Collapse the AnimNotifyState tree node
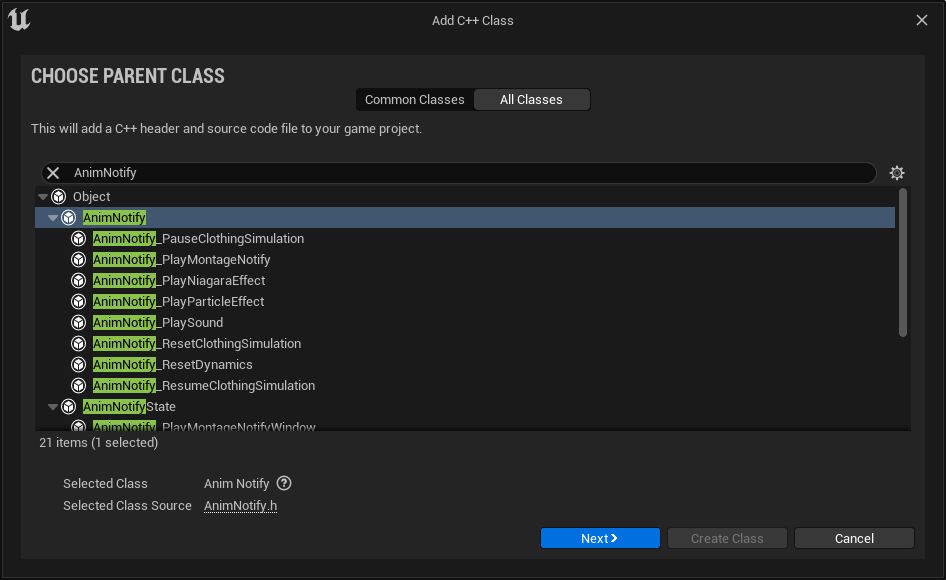946x580 pixels. 53,407
